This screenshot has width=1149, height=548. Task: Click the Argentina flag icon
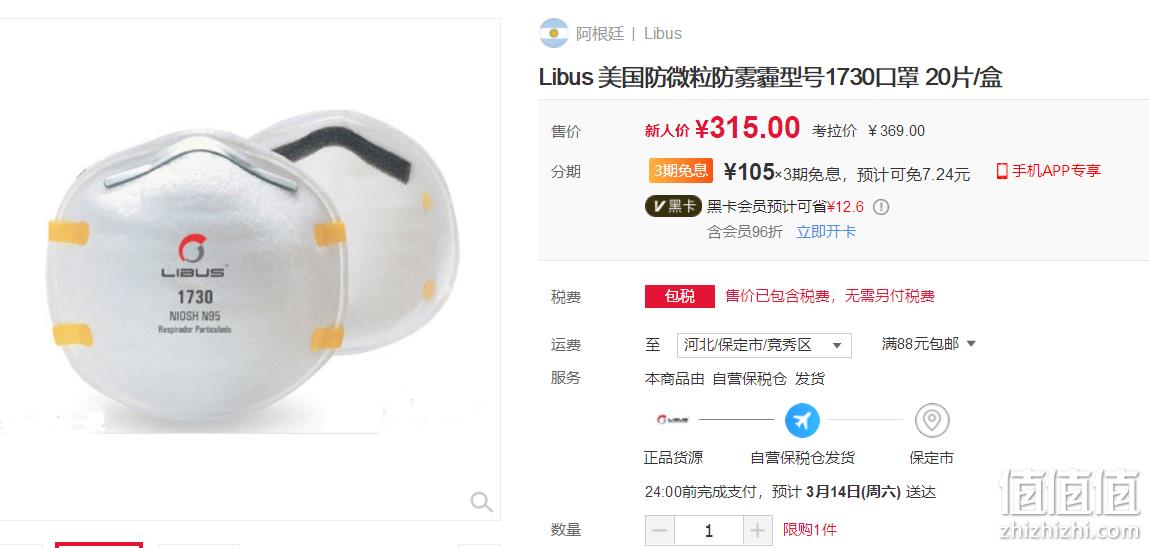tap(554, 34)
